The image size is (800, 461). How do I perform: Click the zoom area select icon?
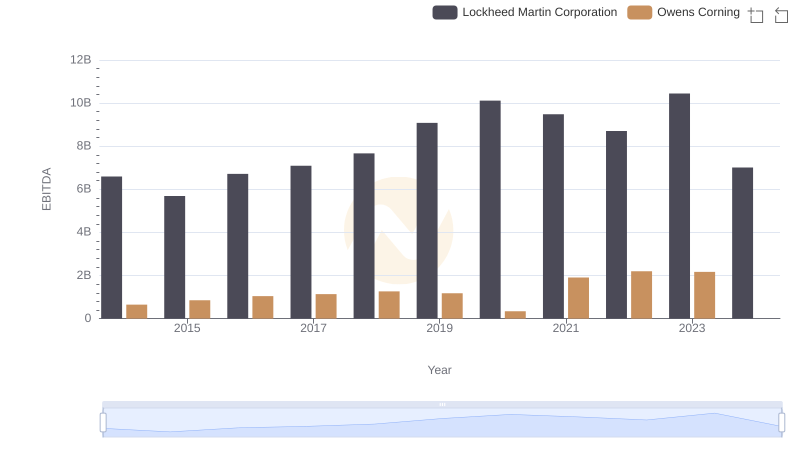(756, 14)
